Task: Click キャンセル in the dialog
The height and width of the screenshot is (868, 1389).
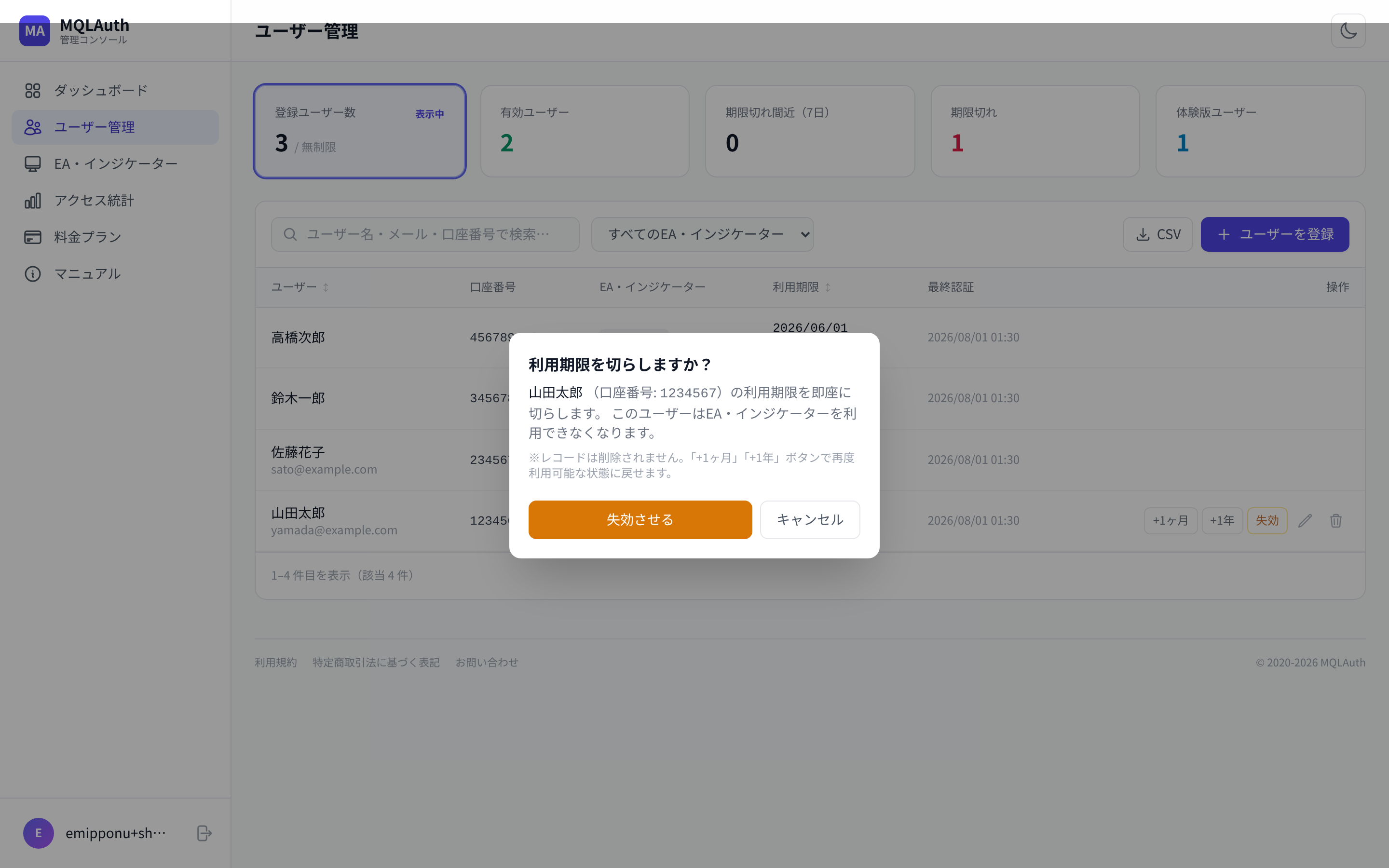Action: click(810, 519)
